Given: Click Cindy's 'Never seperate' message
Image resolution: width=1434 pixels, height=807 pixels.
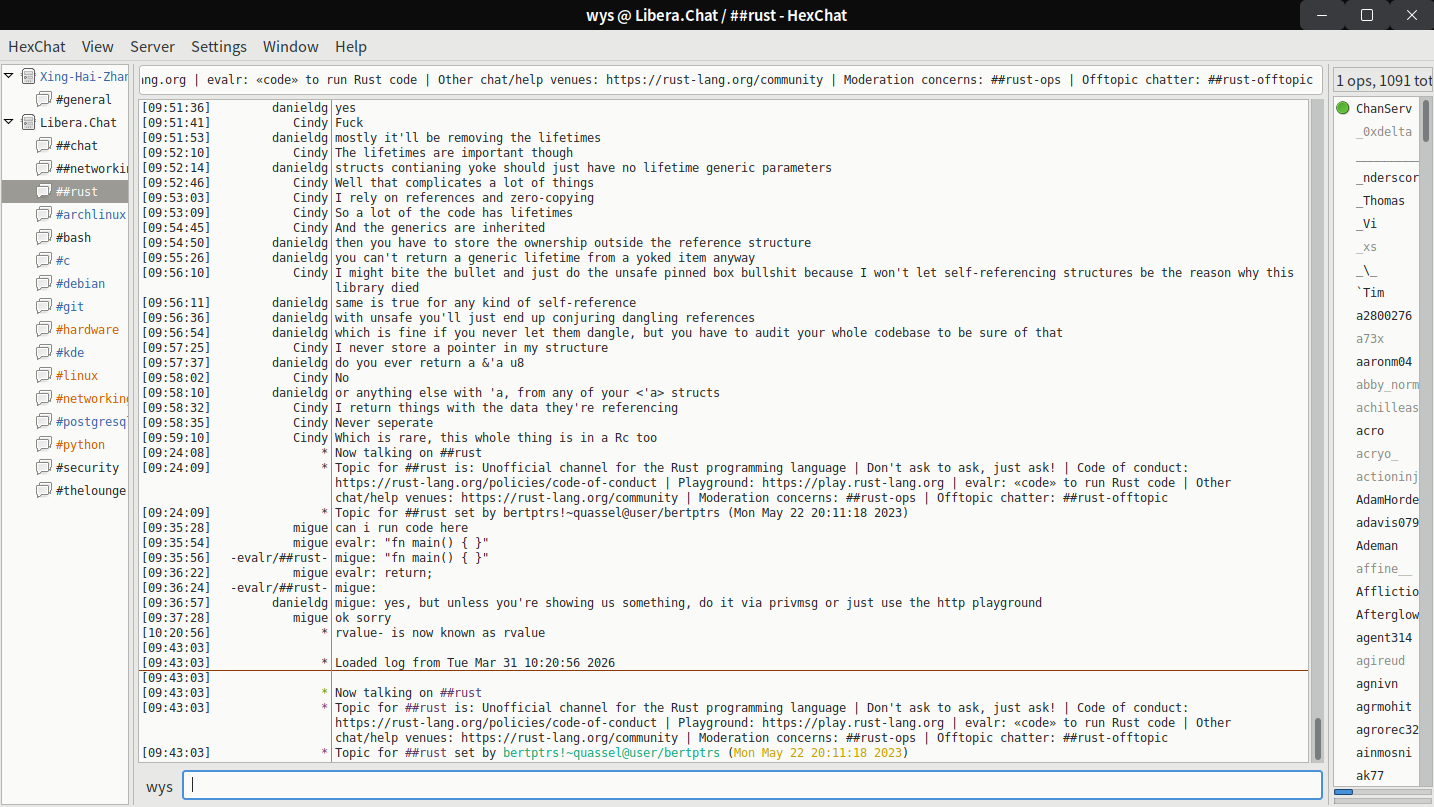Looking at the screenshot, I should click(386, 423).
